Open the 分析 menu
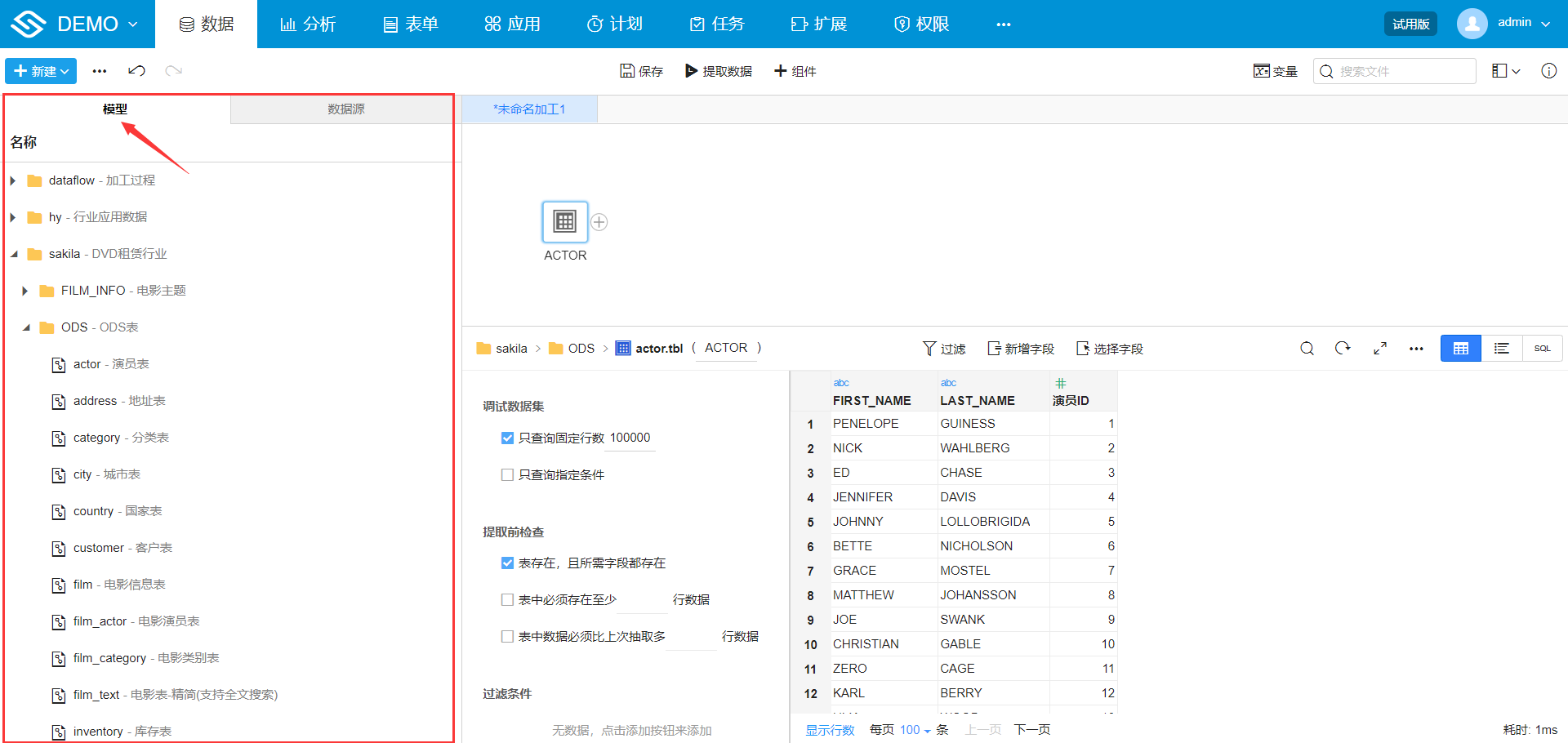This screenshot has height=743, width=1568. tap(308, 24)
